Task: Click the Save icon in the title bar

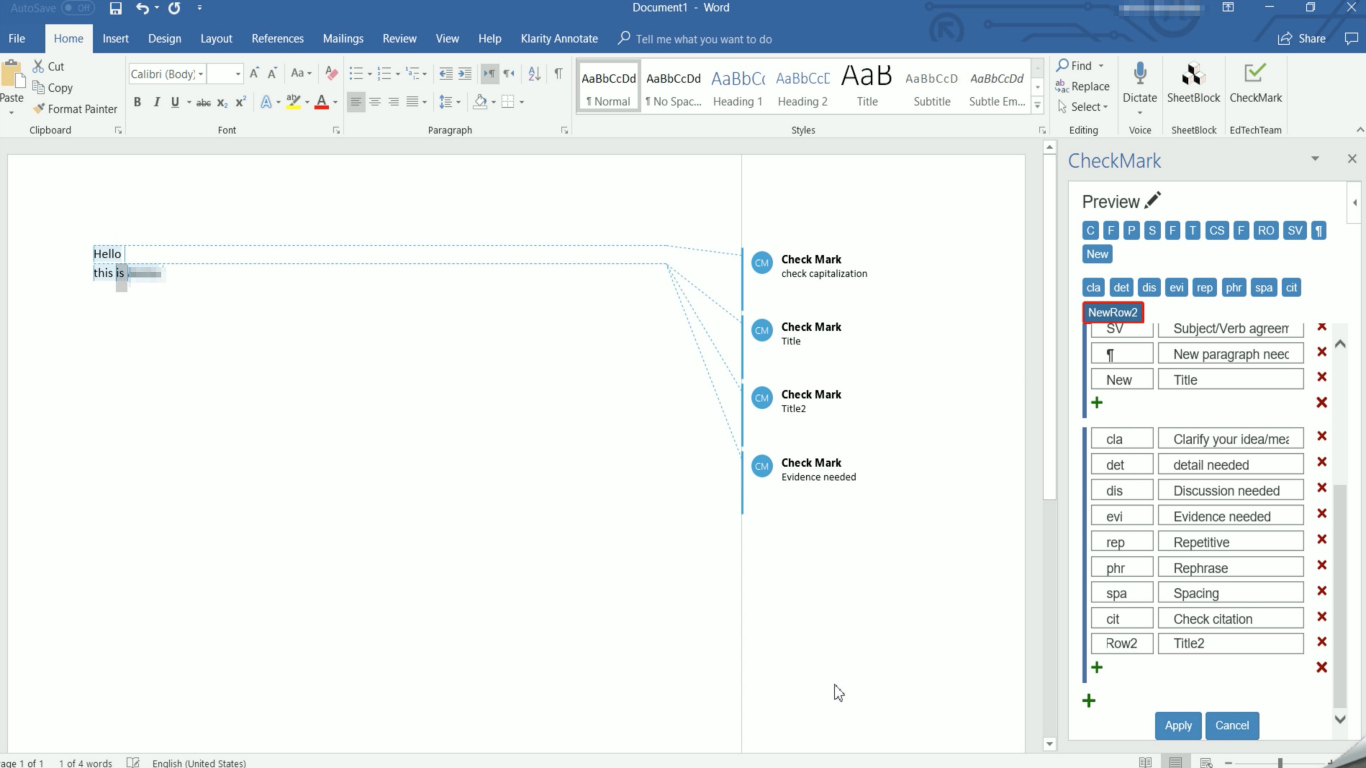Action: coord(116,9)
